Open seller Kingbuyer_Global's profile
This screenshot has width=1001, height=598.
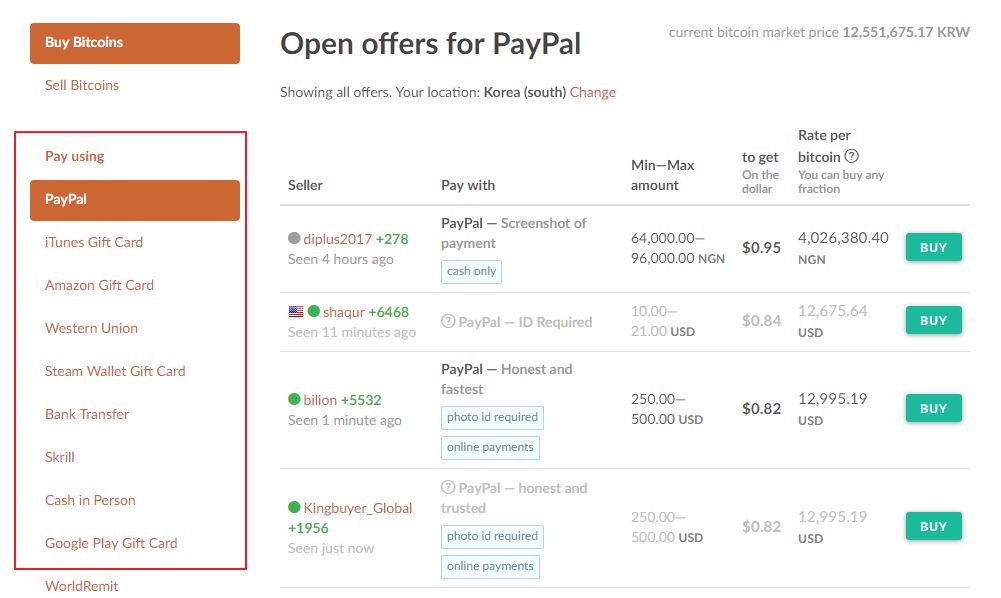(x=358, y=508)
